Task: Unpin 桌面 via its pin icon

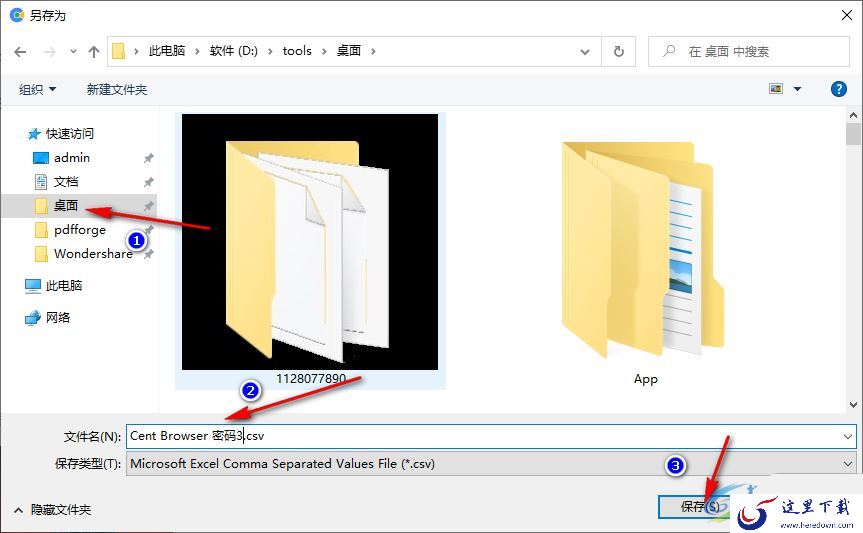Action: (x=148, y=206)
